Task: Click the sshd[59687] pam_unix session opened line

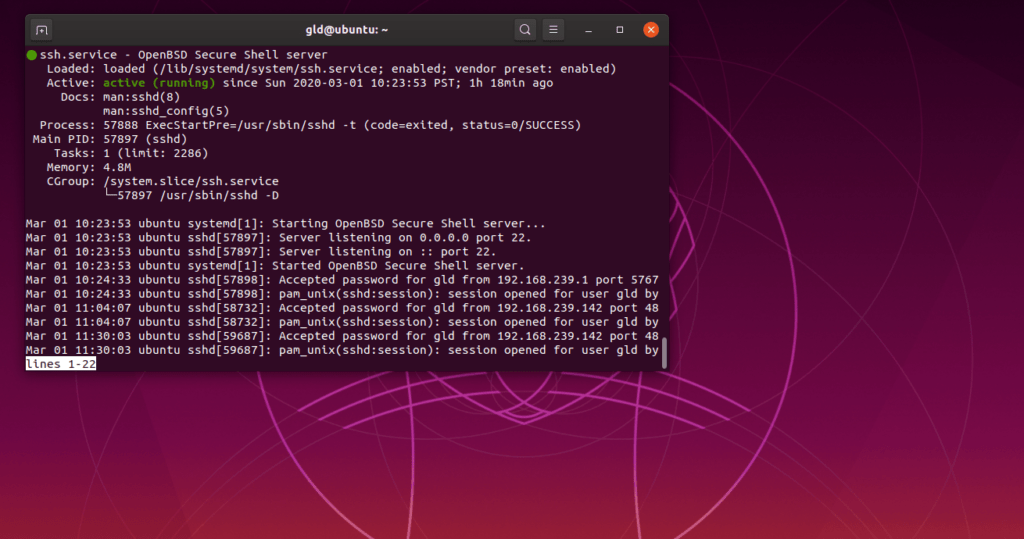Action: click(x=342, y=350)
